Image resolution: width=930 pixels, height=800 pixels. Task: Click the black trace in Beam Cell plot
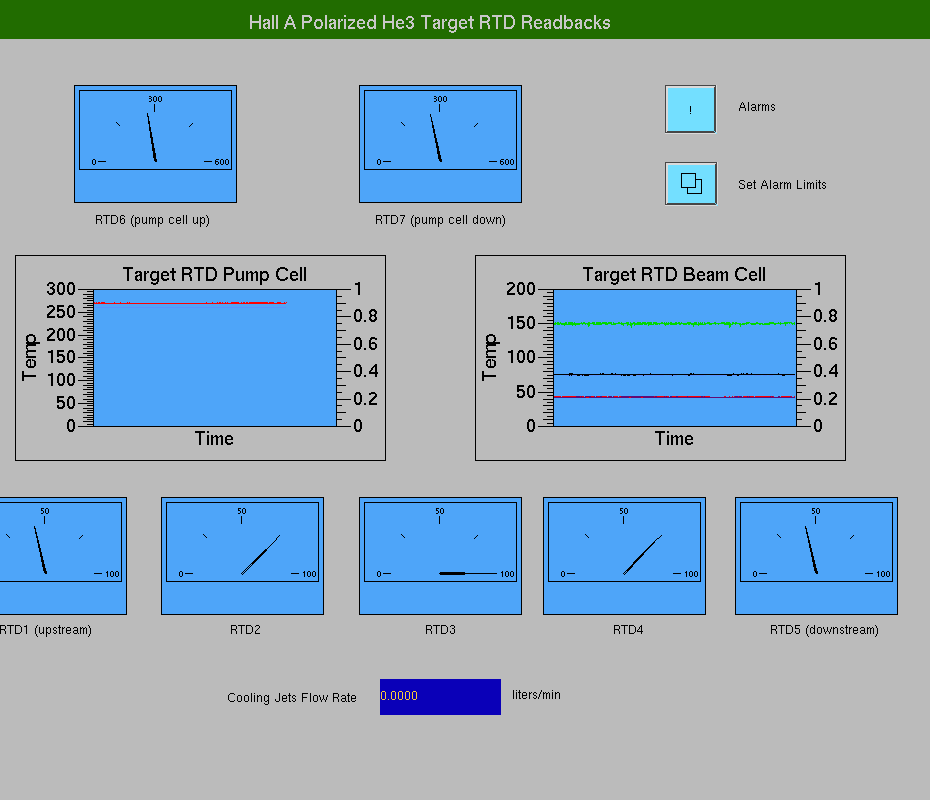tap(674, 374)
